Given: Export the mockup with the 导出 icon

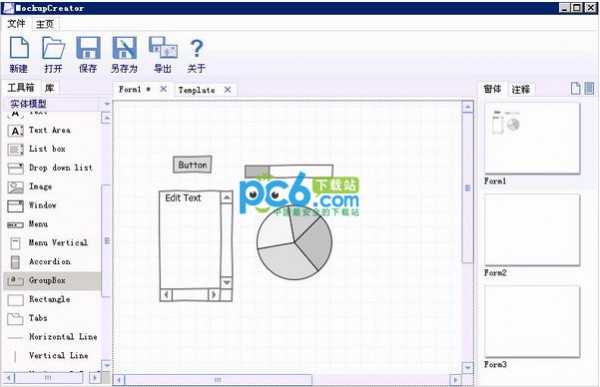Looking at the screenshot, I should coord(163,48).
